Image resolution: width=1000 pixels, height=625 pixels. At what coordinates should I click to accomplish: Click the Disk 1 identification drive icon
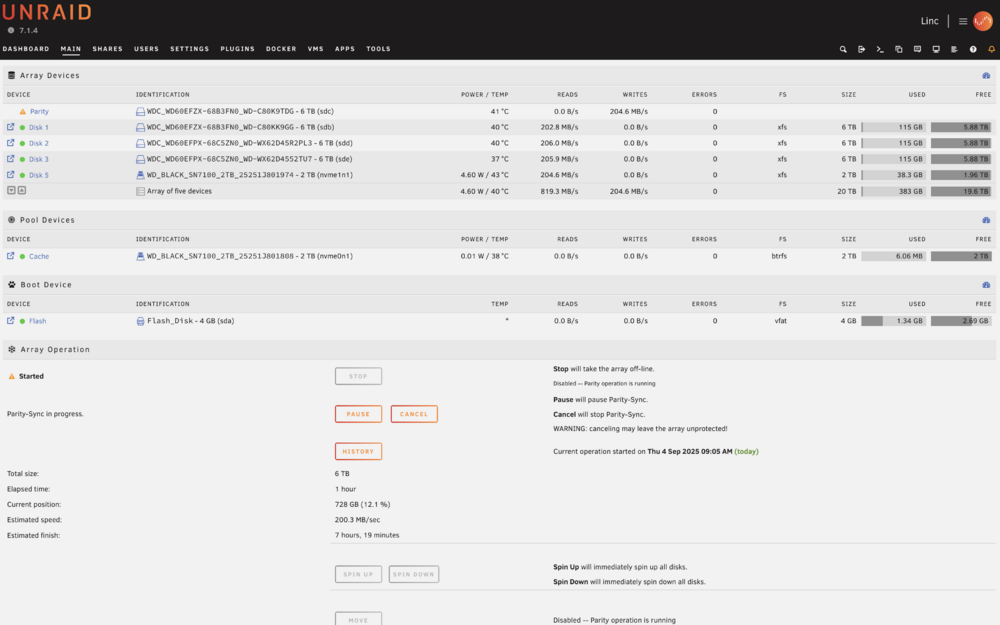click(140, 128)
